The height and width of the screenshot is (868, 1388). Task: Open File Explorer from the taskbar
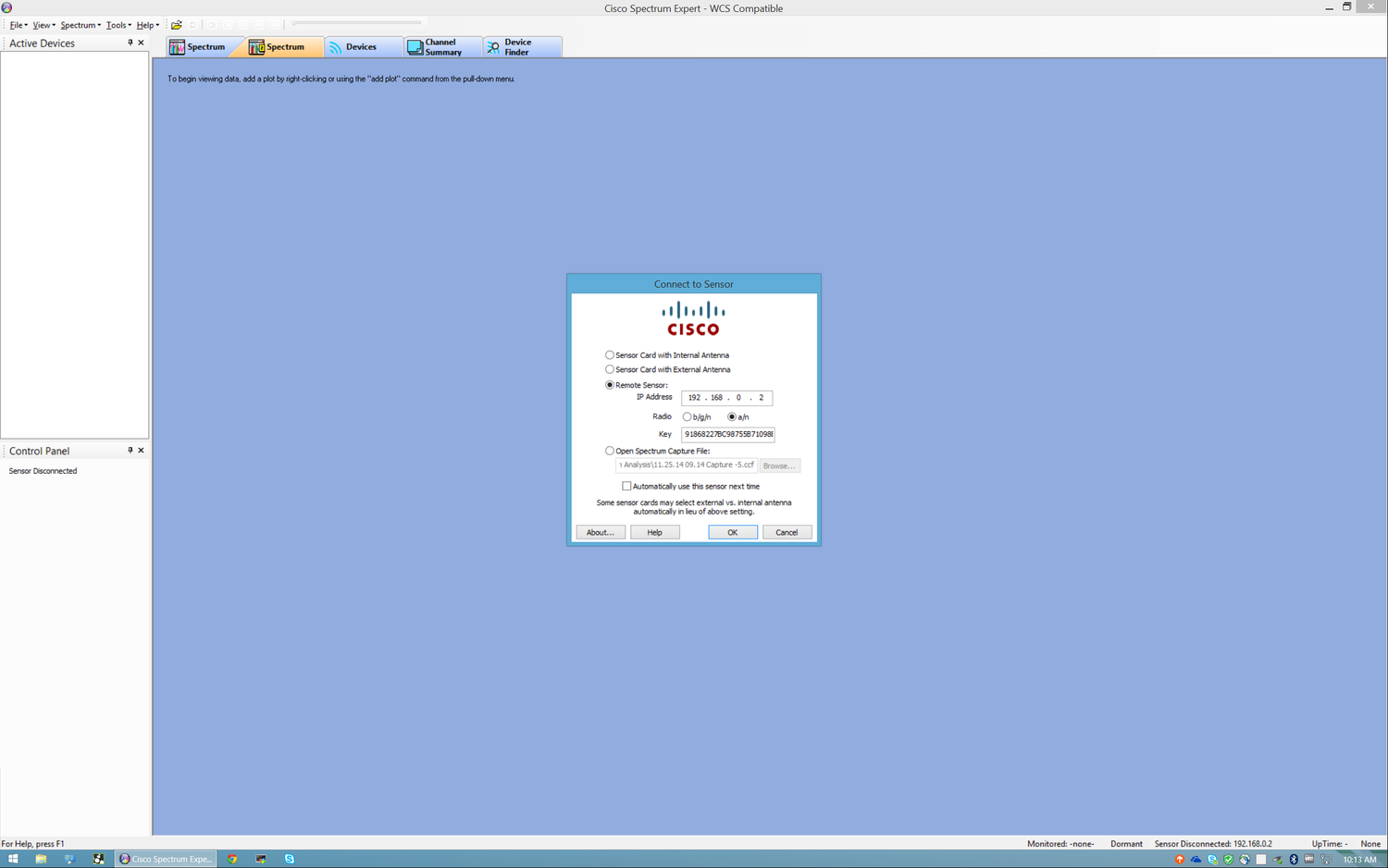click(41, 859)
